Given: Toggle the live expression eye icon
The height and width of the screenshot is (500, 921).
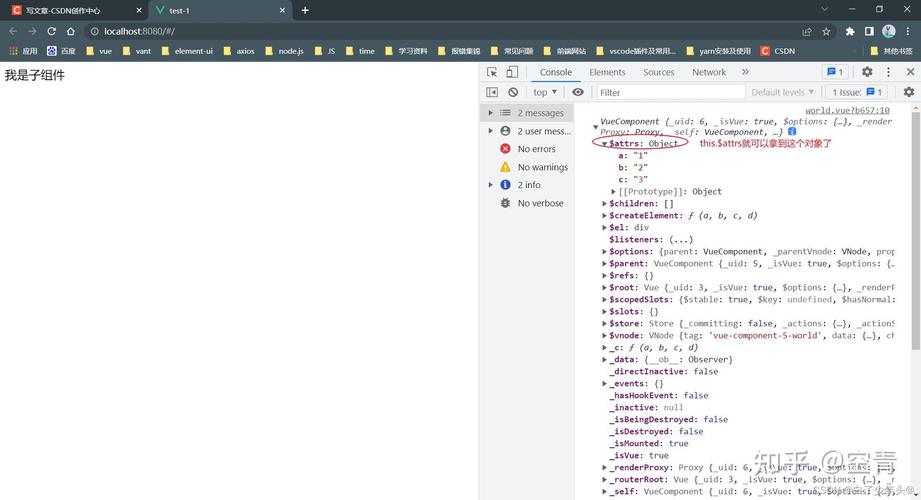Looking at the screenshot, I should [578, 92].
